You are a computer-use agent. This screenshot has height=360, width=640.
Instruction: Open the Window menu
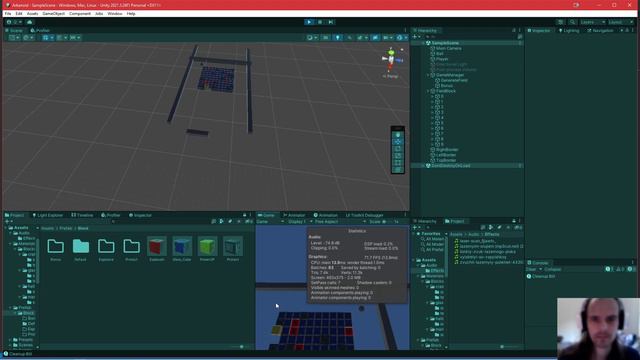115,13
